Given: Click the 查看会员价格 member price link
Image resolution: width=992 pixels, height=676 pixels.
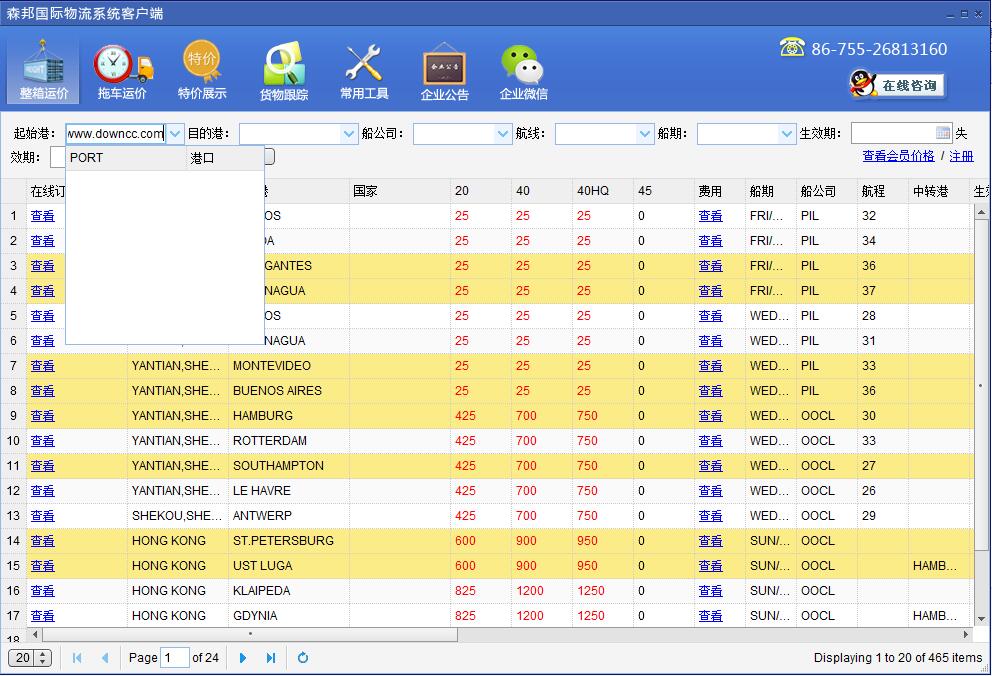Looking at the screenshot, I should point(898,156).
